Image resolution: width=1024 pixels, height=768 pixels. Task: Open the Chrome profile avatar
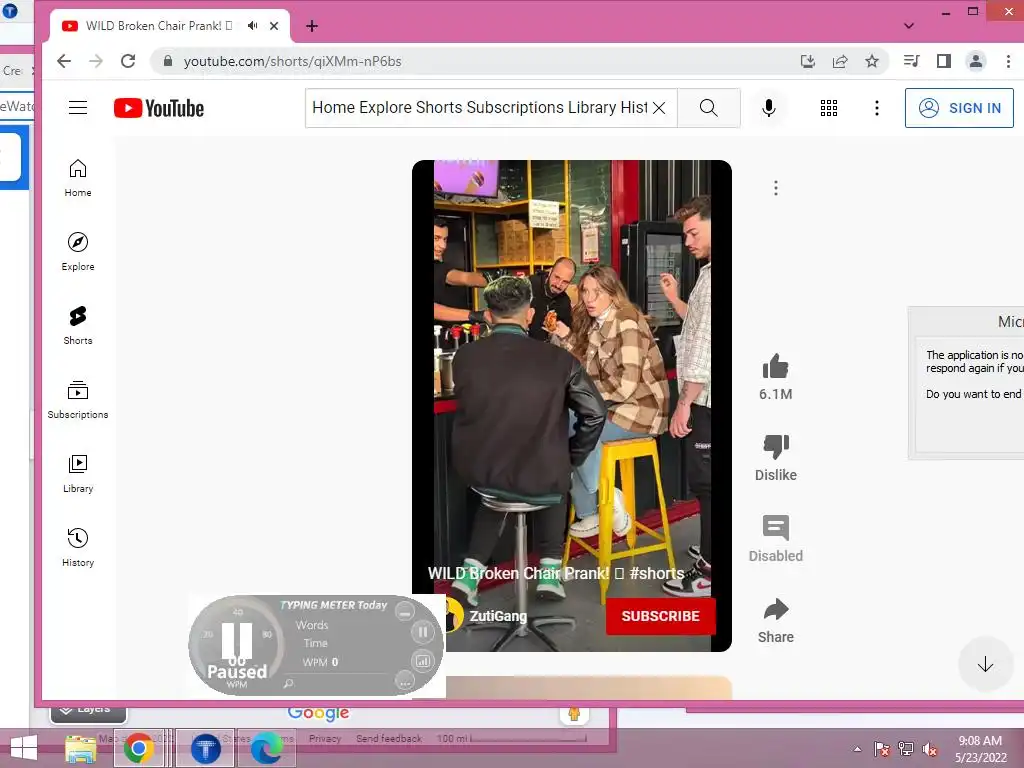click(x=976, y=61)
